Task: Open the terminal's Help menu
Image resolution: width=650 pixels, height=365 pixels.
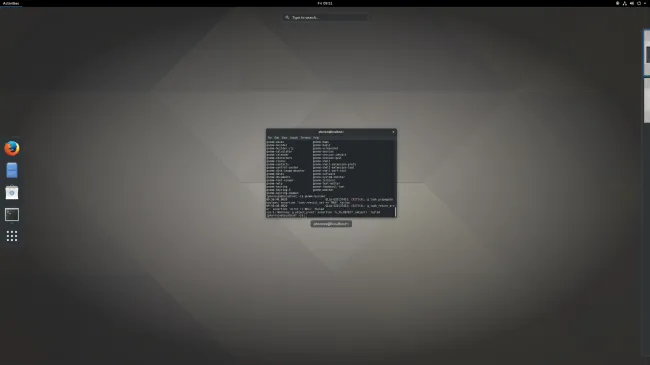Action: pyautogui.click(x=316, y=138)
